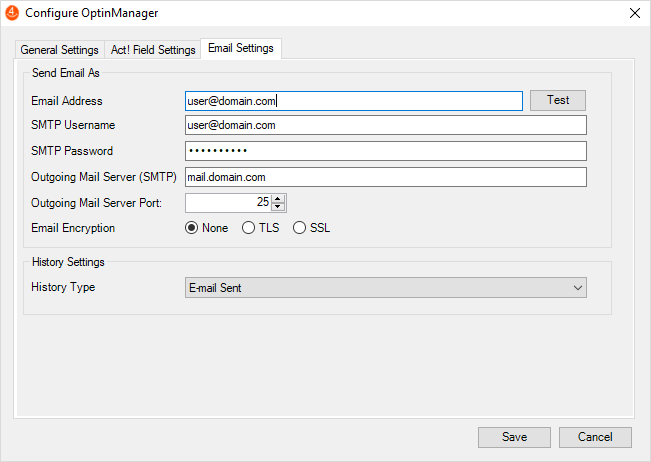Click the Outgoing Mail Server Port value box
This screenshot has height=462, width=651.
pos(228,203)
